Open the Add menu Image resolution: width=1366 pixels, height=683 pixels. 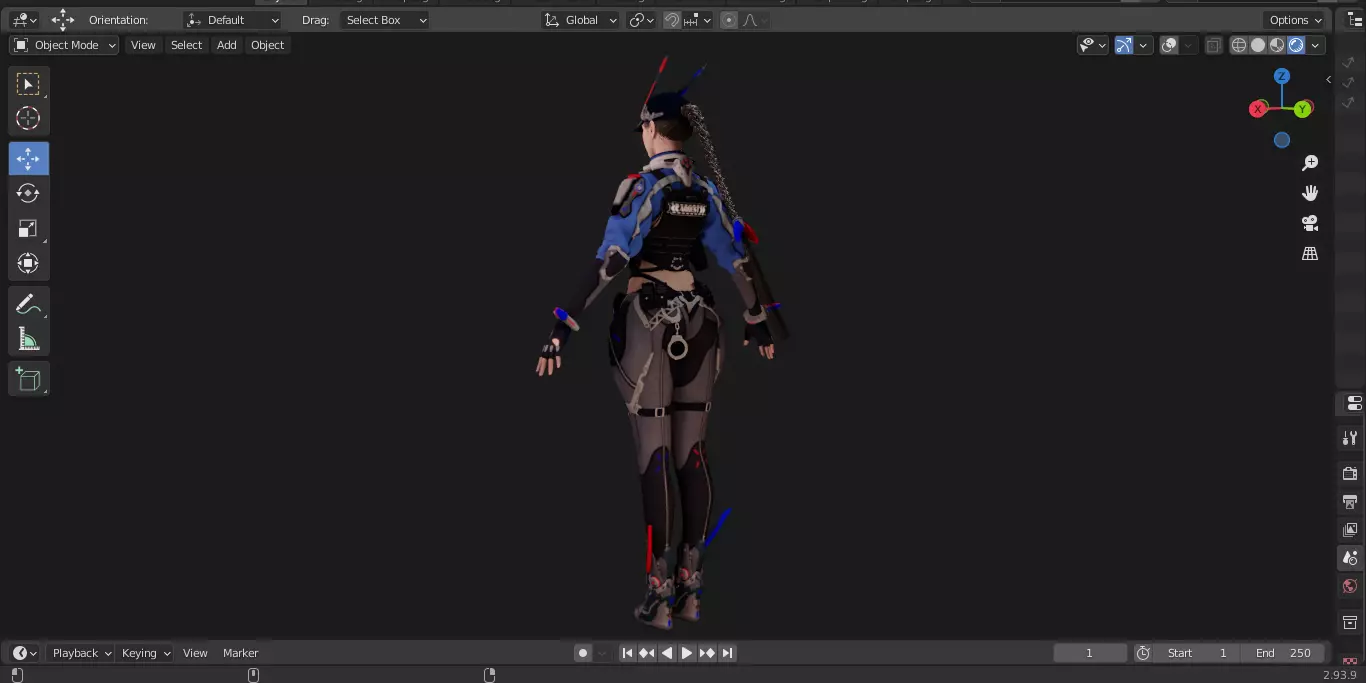(x=227, y=45)
